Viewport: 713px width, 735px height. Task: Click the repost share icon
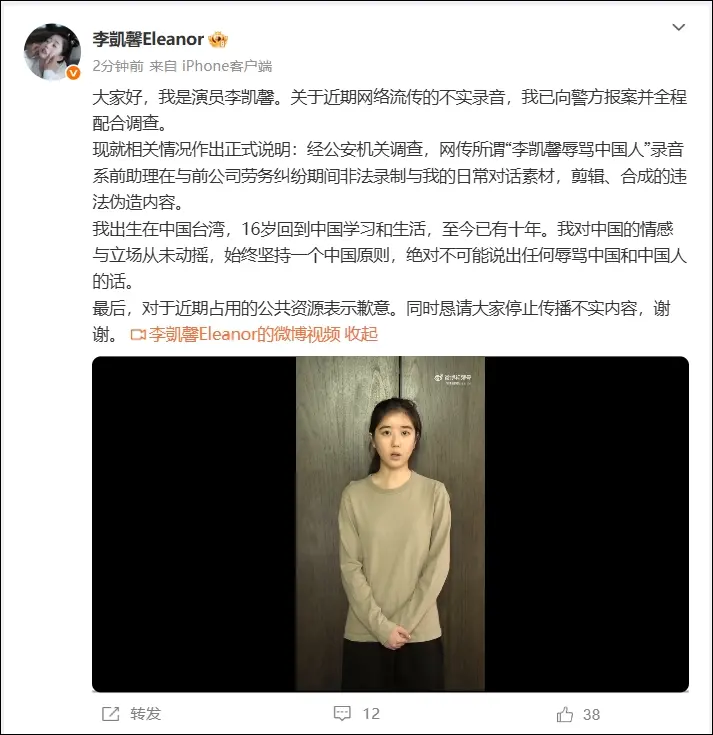pos(111,714)
